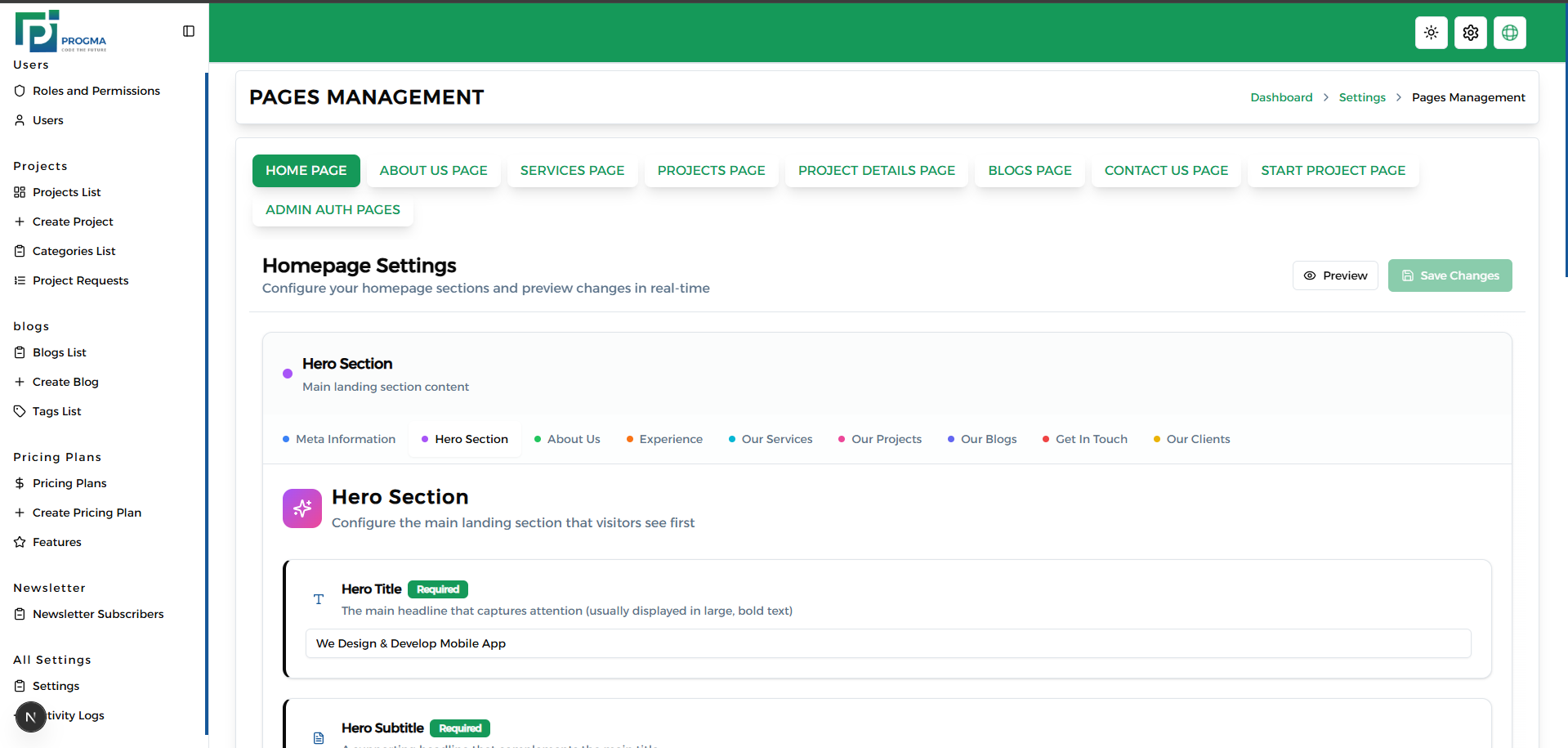
Task: Toggle light/dark theme with the sun icon
Action: point(1431,33)
